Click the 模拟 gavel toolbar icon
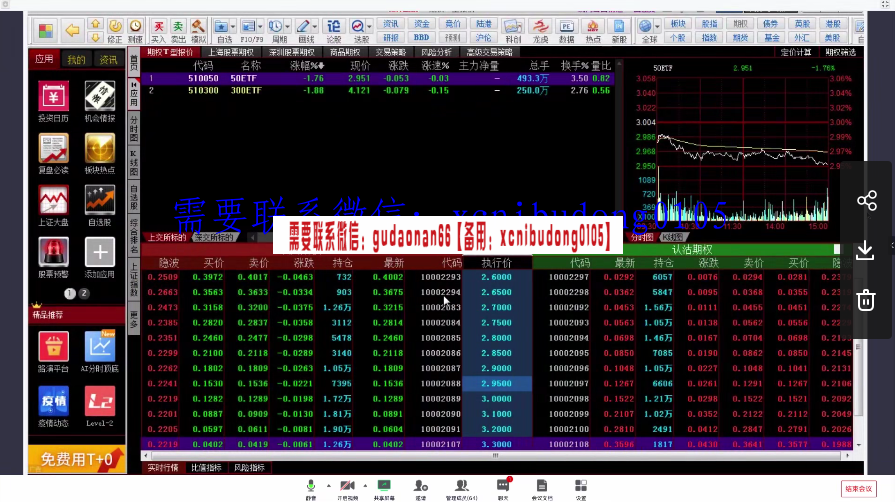895x502 pixels. point(198,31)
